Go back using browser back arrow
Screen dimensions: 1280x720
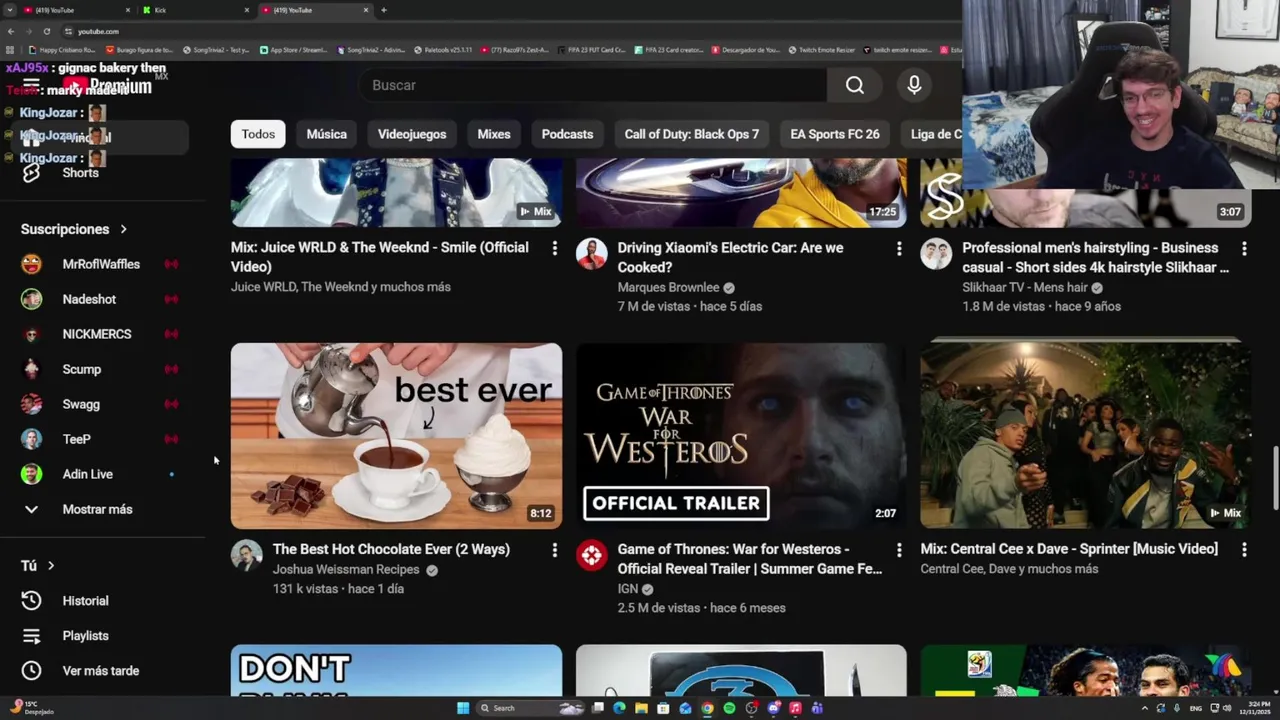(x=11, y=31)
